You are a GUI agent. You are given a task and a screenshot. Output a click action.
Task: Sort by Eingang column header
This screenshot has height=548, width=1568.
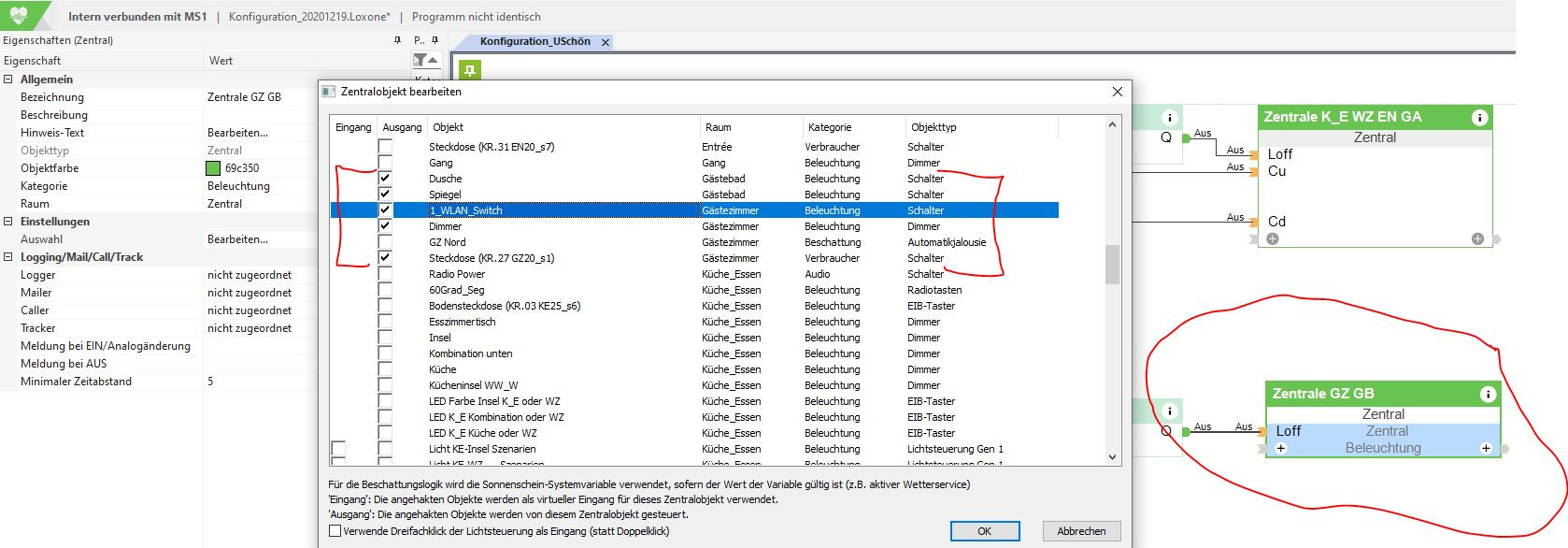click(x=353, y=127)
